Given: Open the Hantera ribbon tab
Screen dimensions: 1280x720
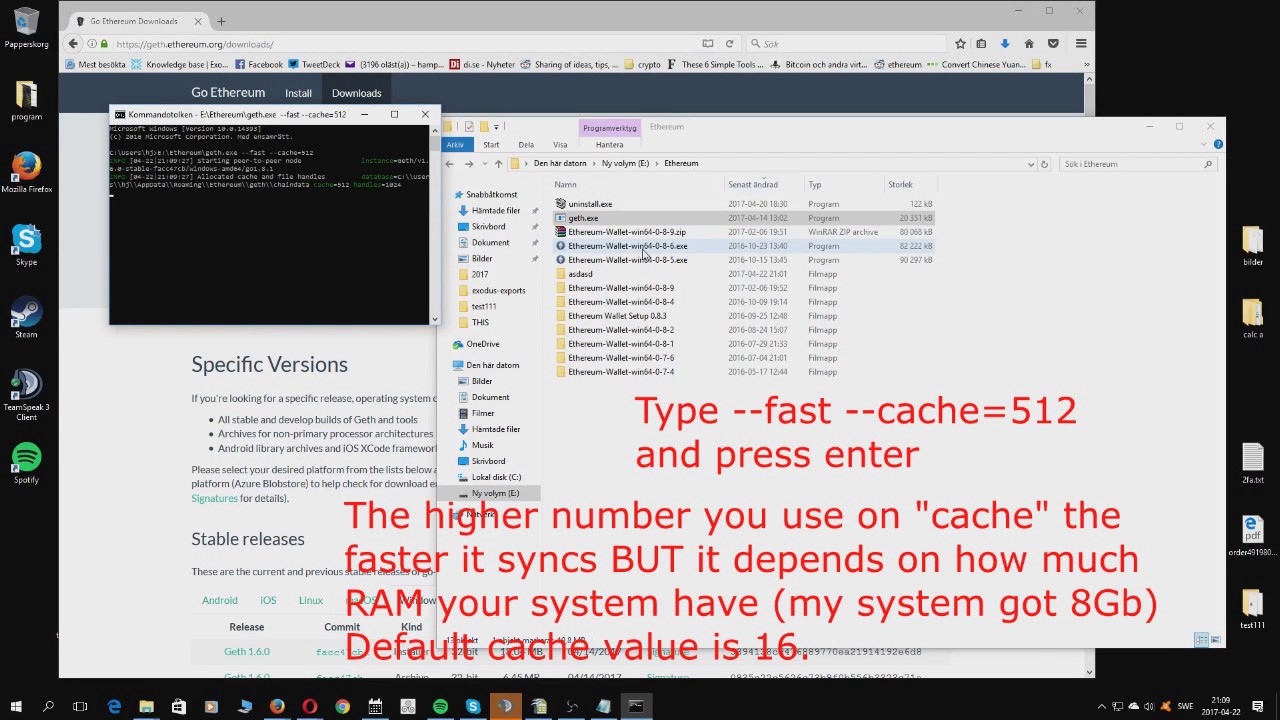Looking at the screenshot, I should coord(609,144).
